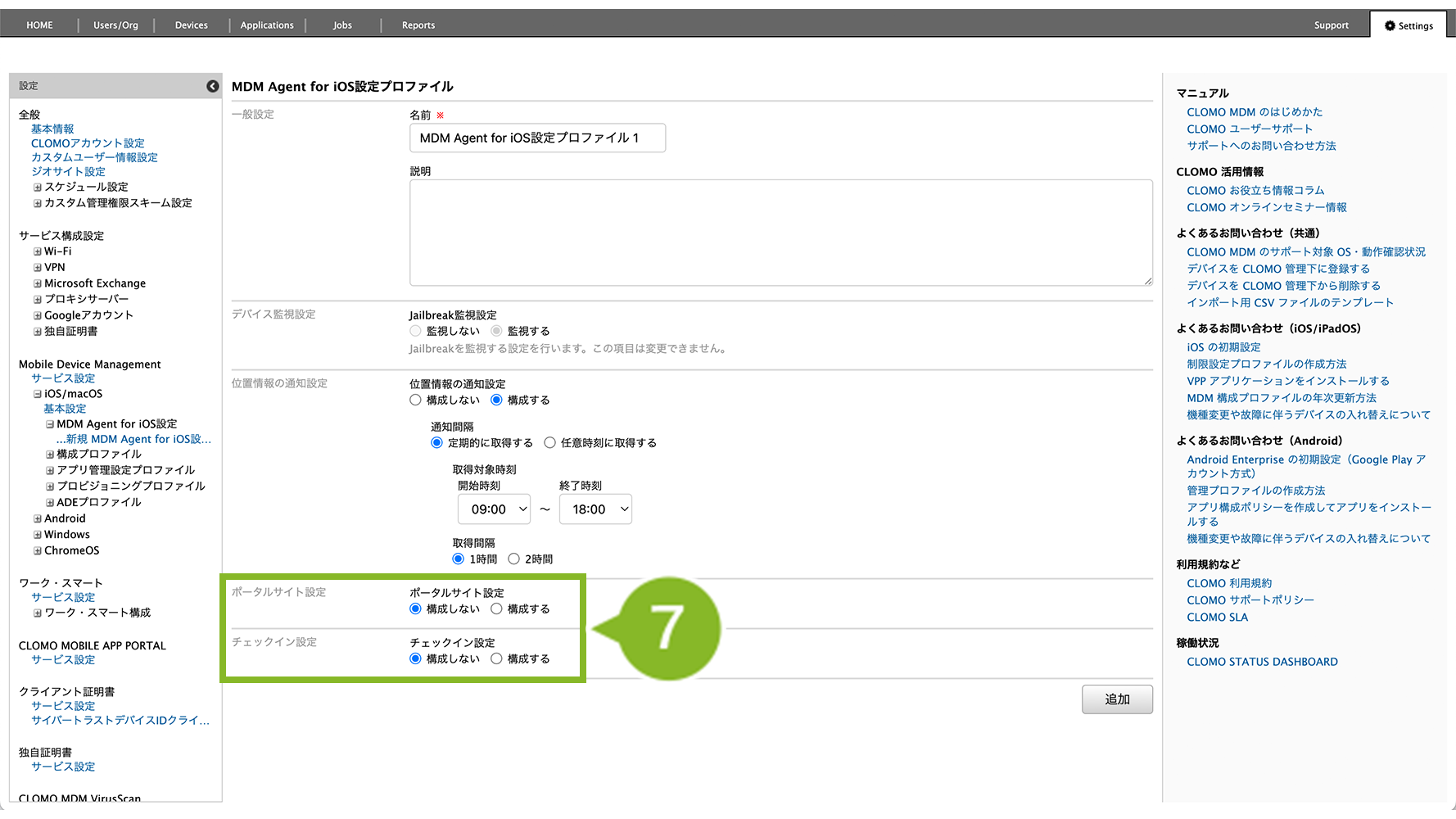Expand the VPN tree node icon
This screenshot has width=1456, height=819.
[x=37, y=268]
